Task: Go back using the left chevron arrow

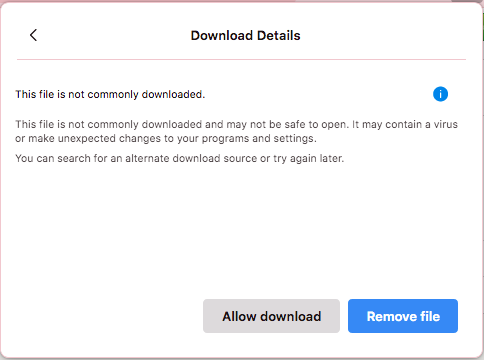Action: [33, 35]
